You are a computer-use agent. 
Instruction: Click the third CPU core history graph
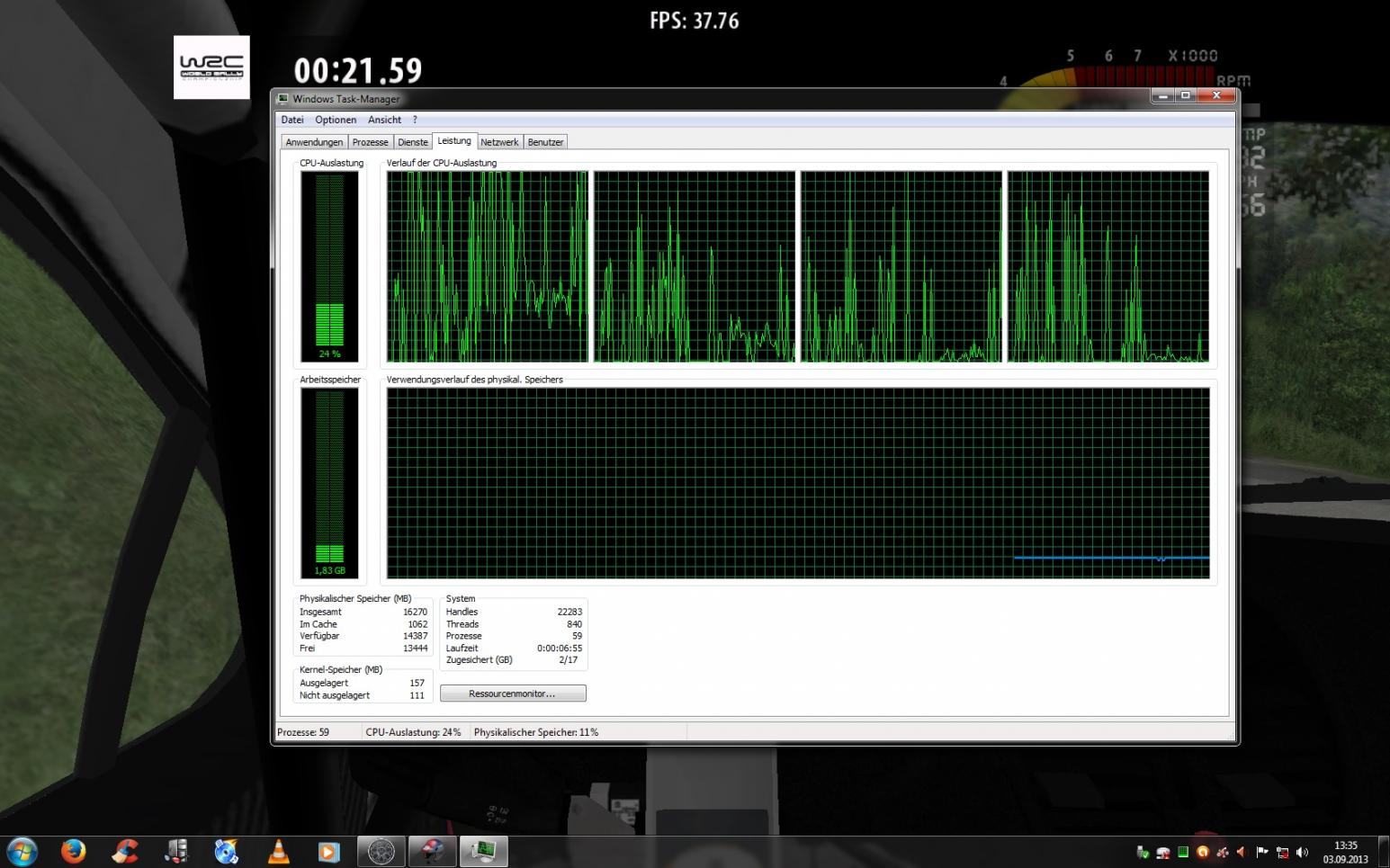coord(901,266)
